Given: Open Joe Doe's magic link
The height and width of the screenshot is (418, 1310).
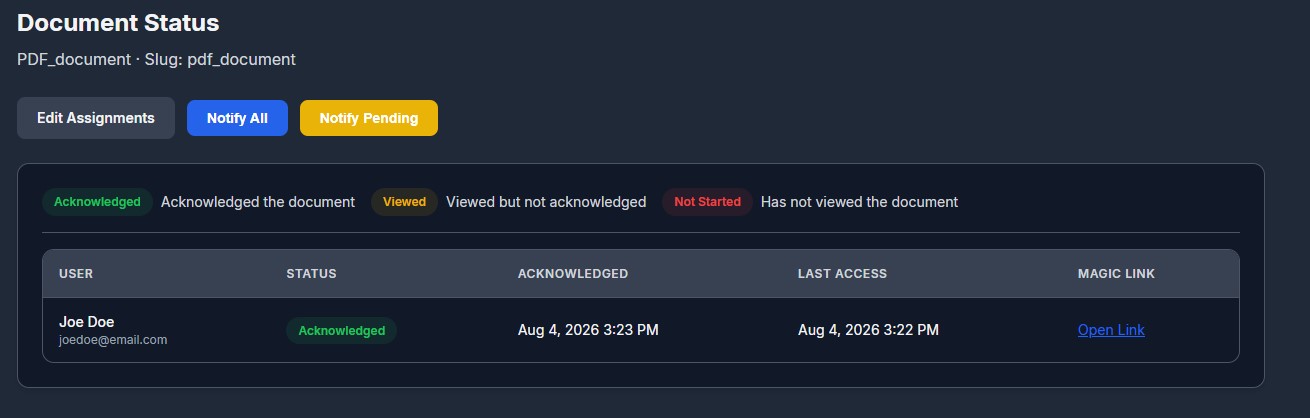Looking at the screenshot, I should point(1111,330).
